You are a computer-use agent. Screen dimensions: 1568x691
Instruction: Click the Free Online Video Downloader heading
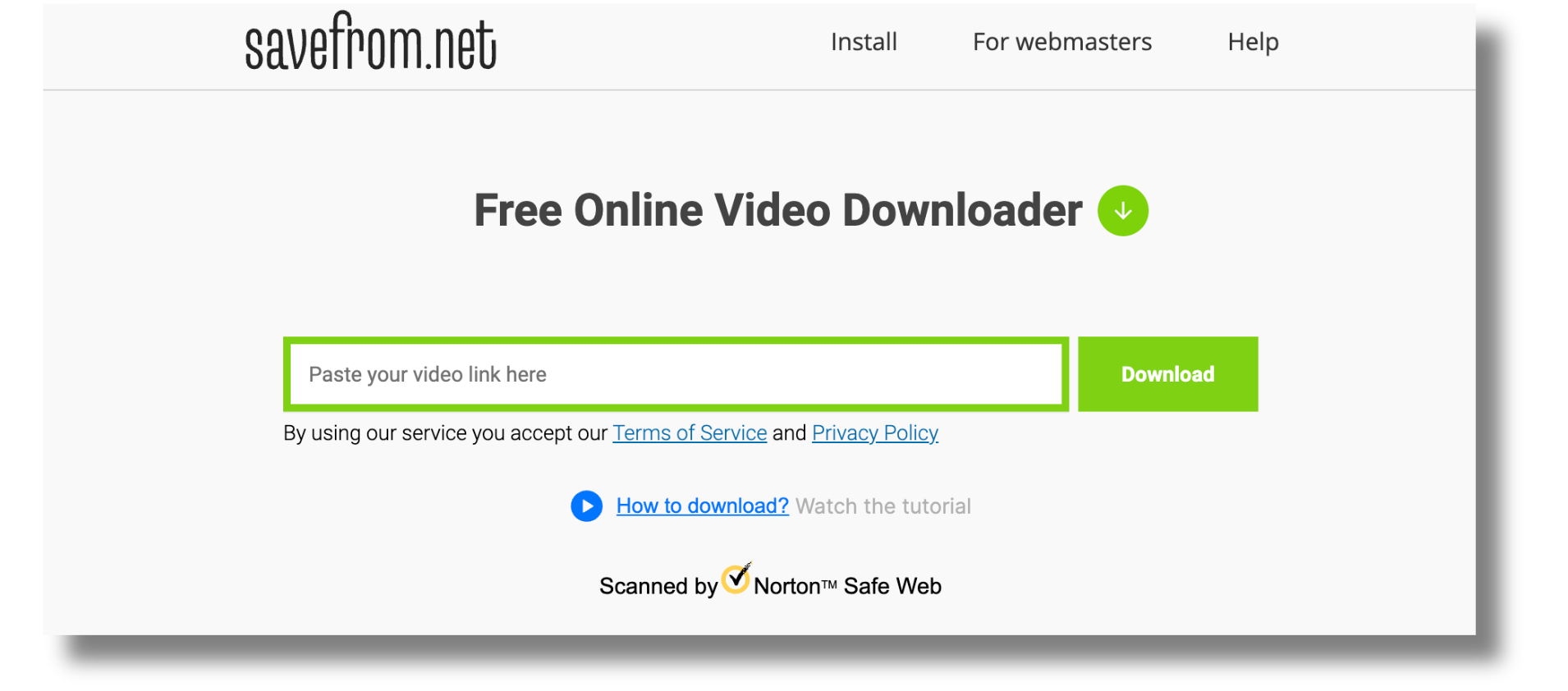(778, 211)
